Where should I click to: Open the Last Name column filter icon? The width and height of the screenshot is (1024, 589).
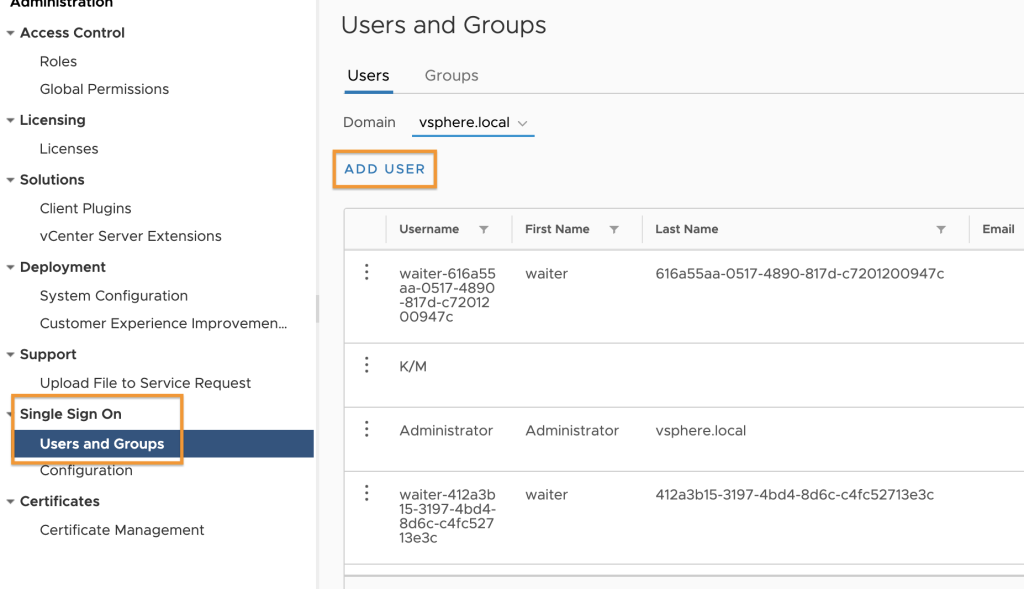(941, 229)
